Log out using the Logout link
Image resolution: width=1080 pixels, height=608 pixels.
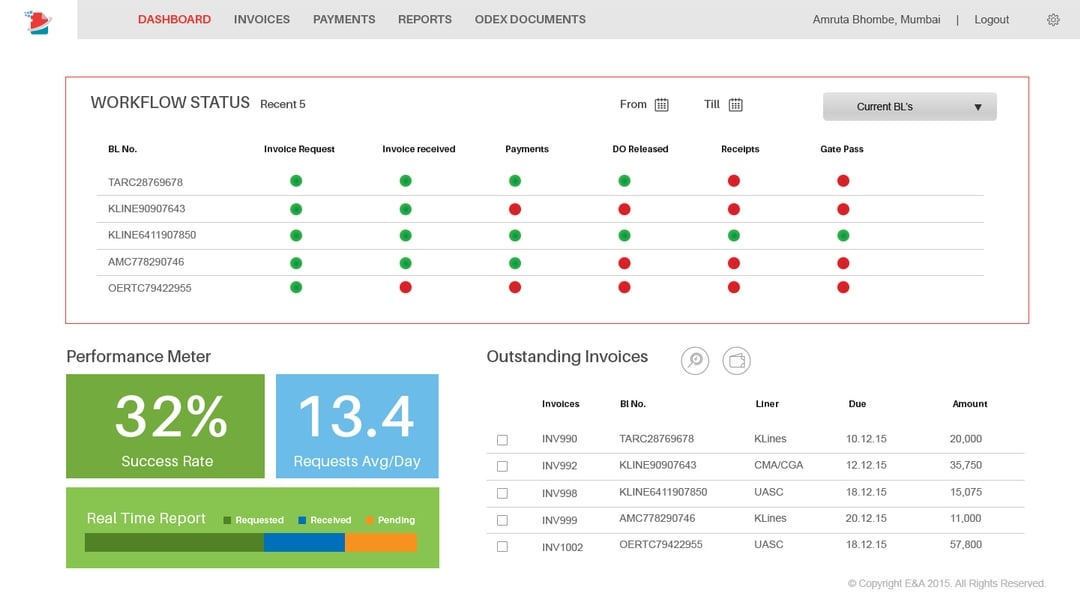point(991,20)
